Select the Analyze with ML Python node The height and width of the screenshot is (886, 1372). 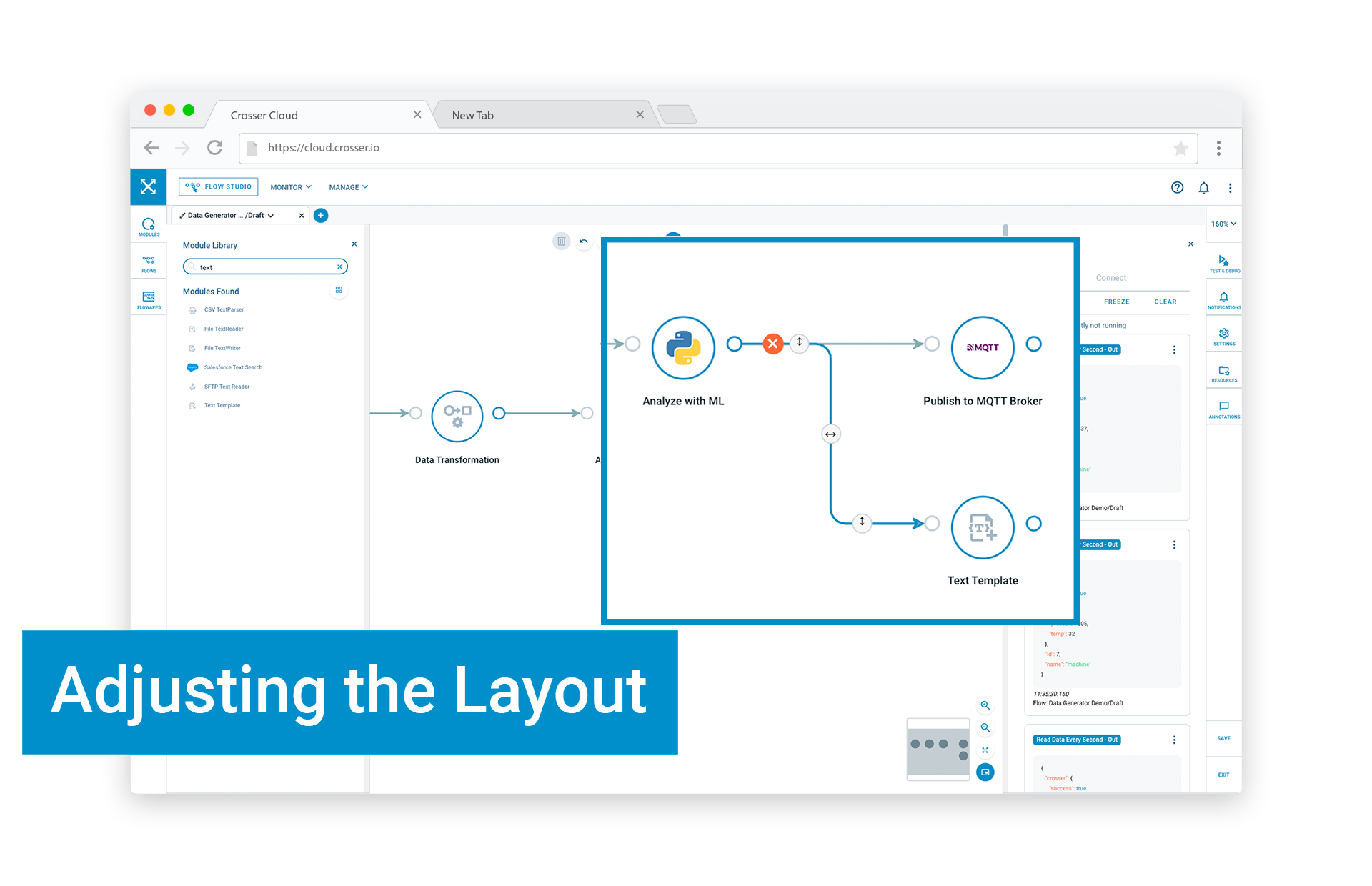click(683, 347)
